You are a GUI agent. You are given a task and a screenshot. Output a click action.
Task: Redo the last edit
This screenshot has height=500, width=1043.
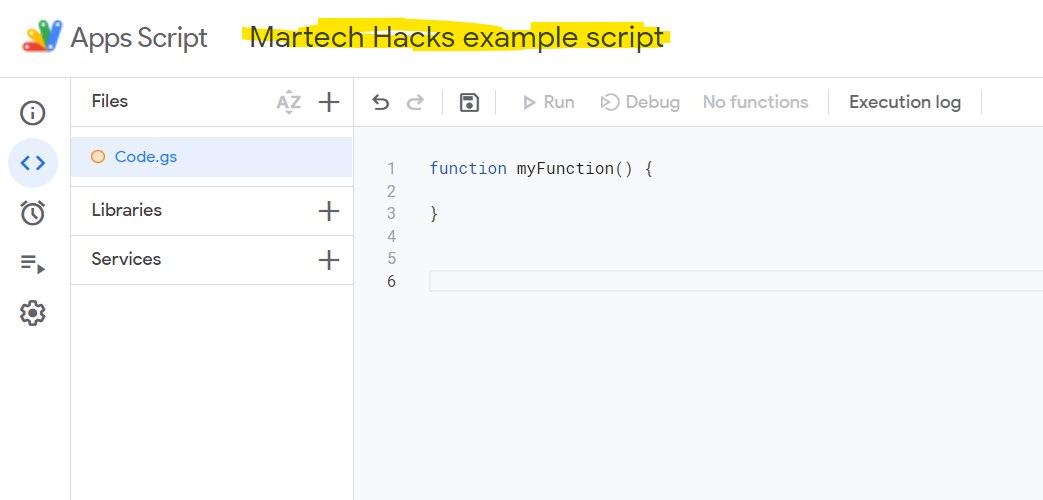415,102
